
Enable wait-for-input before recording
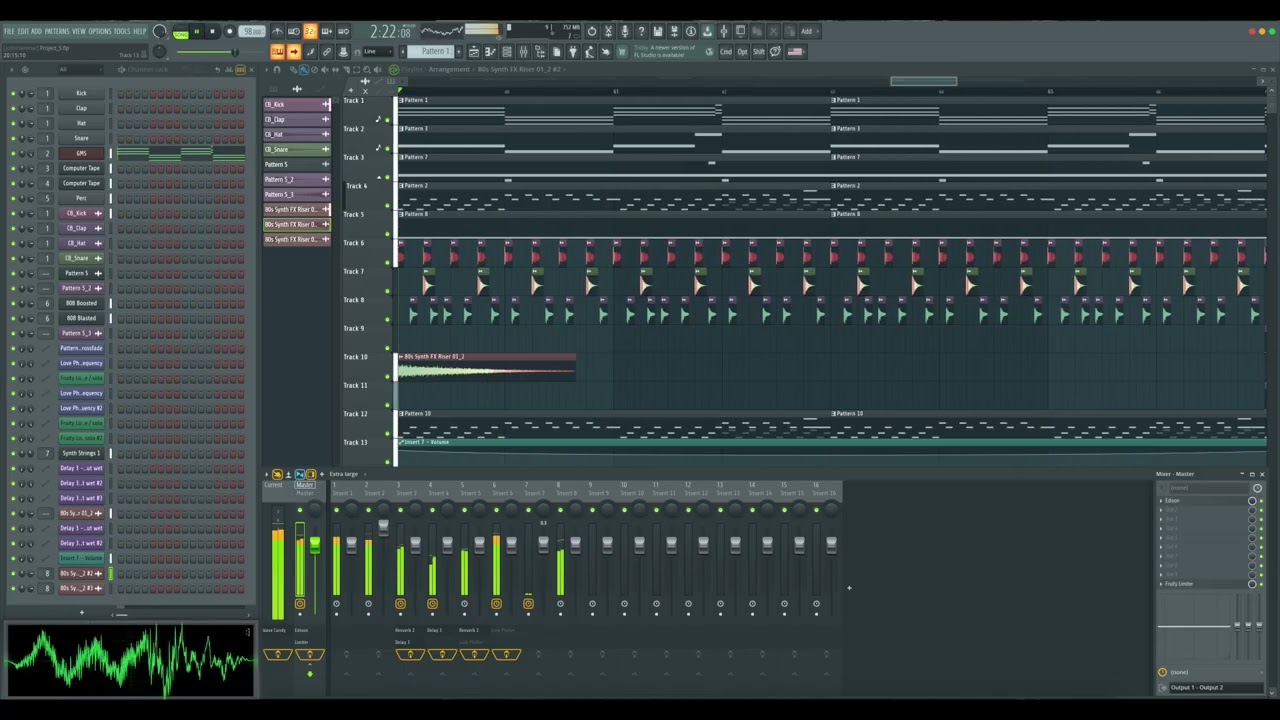click(x=293, y=31)
